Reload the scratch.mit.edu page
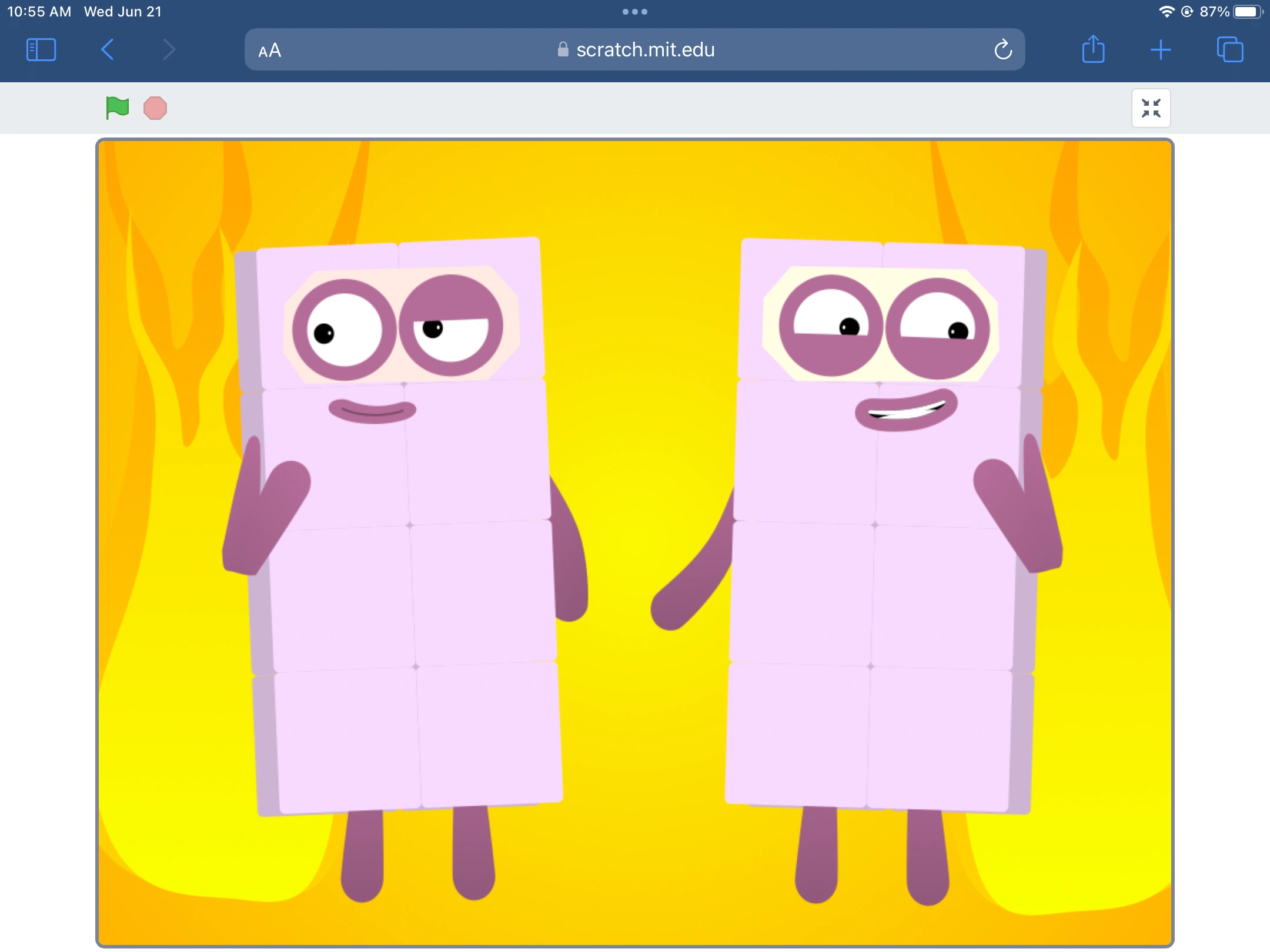This screenshot has height=952, width=1270. point(1002,49)
